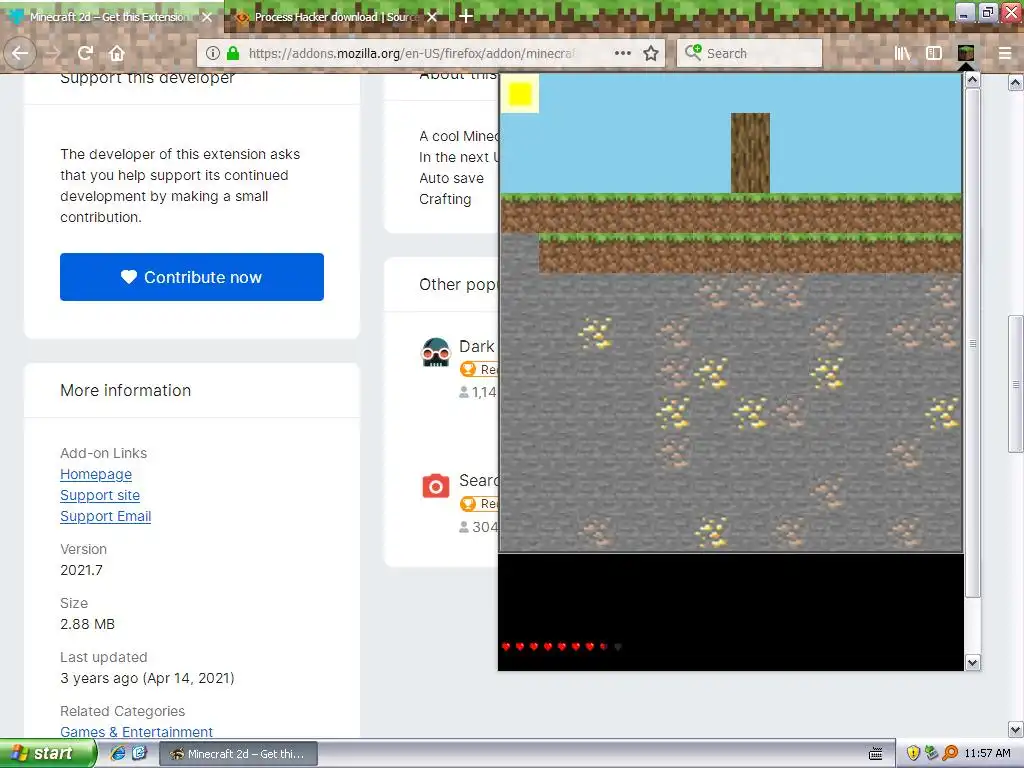Click the tree trunk in the game
Viewport: 1024px width, 768px height.
(750, 153)
